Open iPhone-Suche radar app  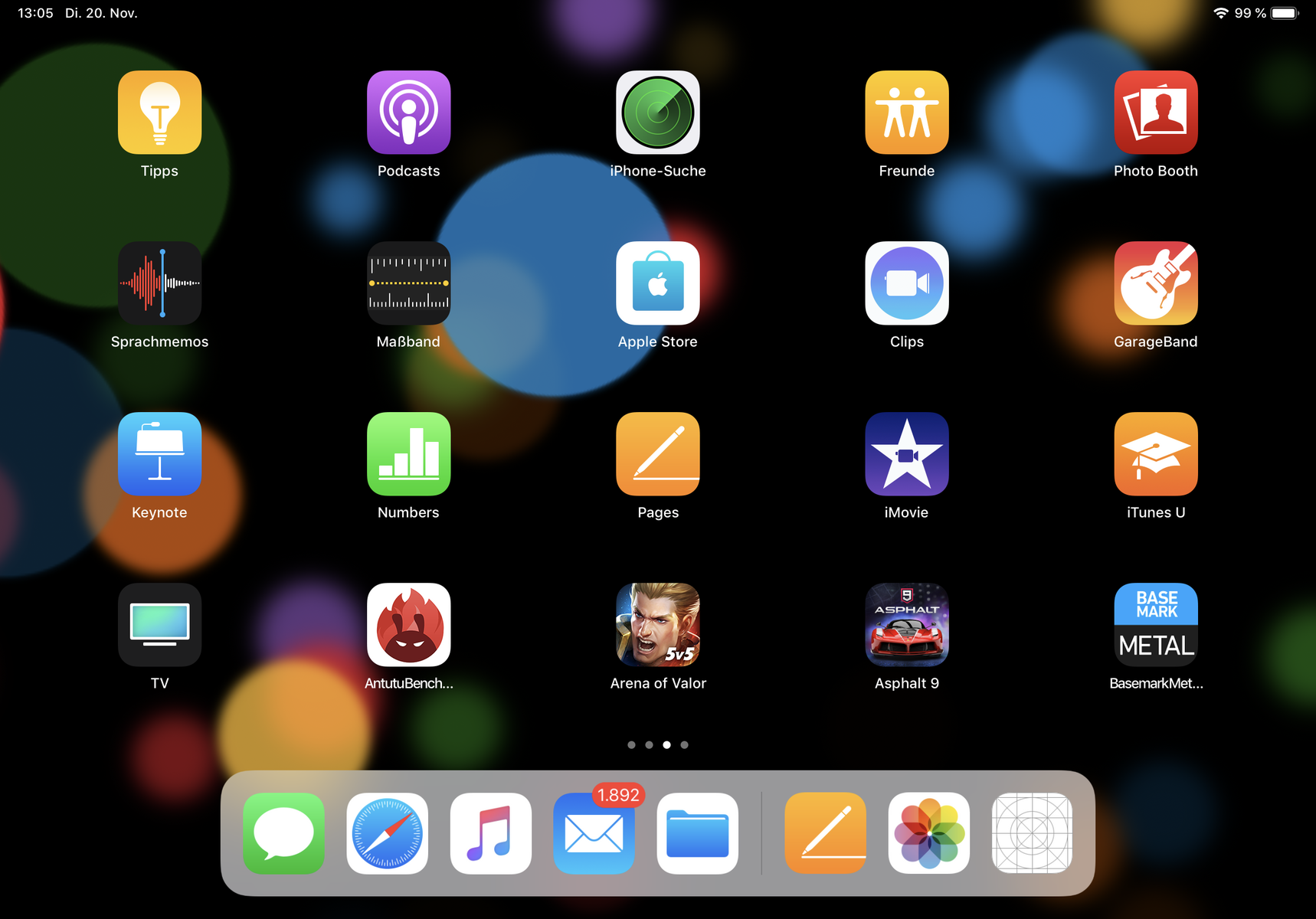[658, 113]
